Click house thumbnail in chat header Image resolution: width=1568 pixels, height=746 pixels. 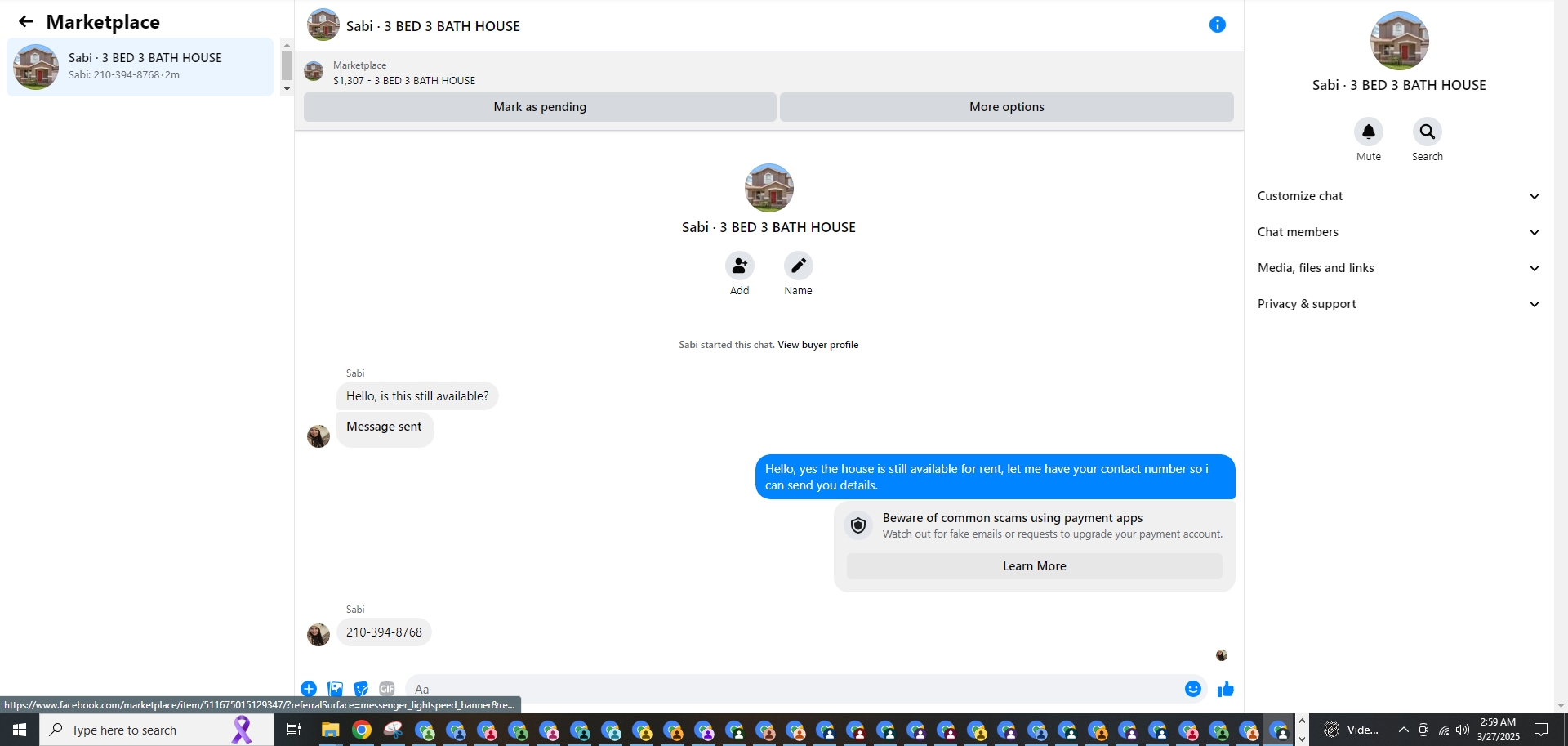click(323, 25)
